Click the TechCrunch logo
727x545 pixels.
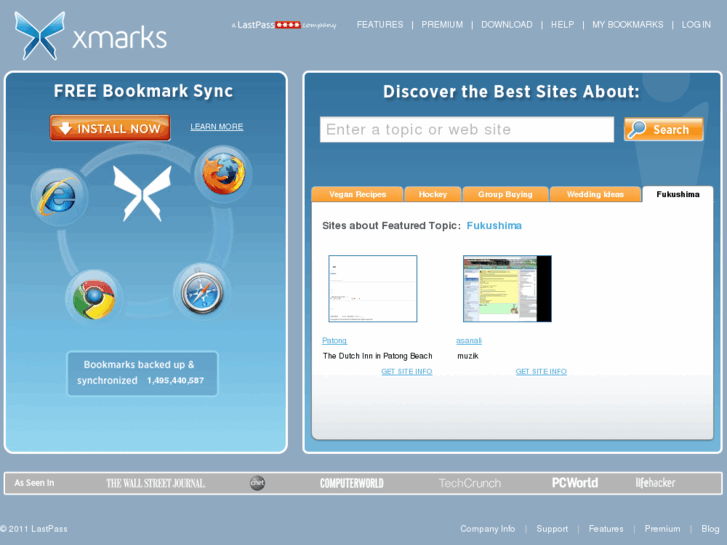[470, 483]
